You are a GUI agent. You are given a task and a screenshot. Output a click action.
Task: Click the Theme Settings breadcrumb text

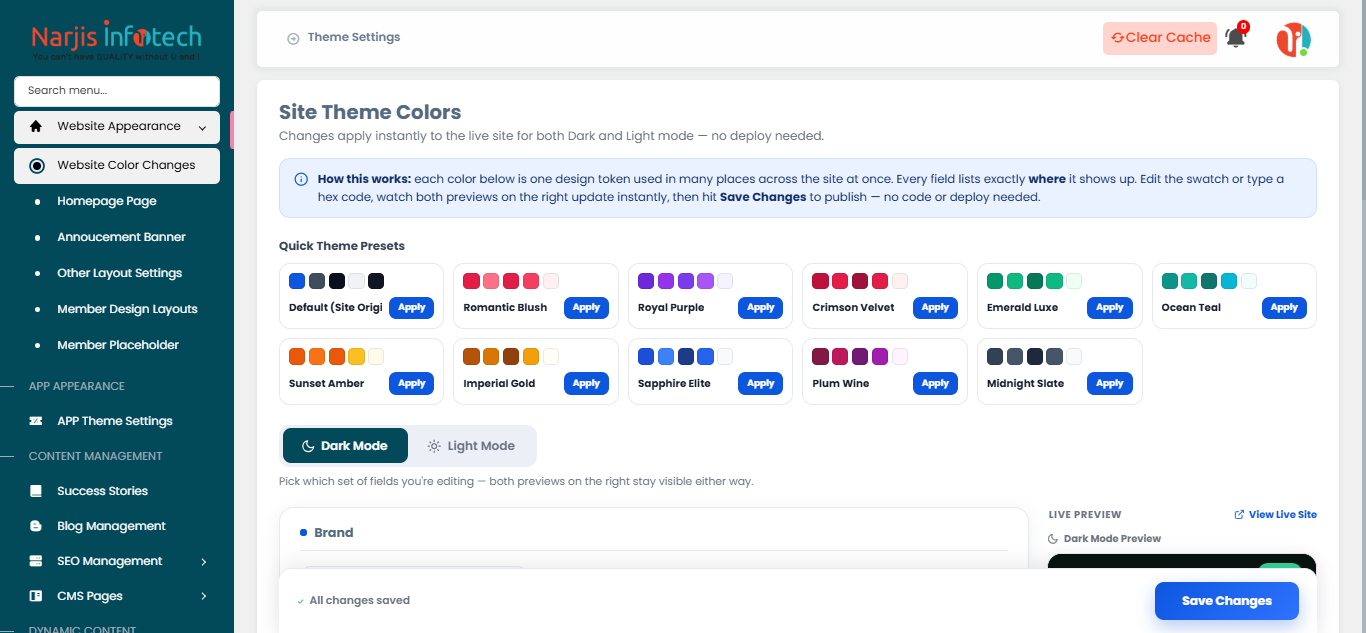click(x=354, y=38)
